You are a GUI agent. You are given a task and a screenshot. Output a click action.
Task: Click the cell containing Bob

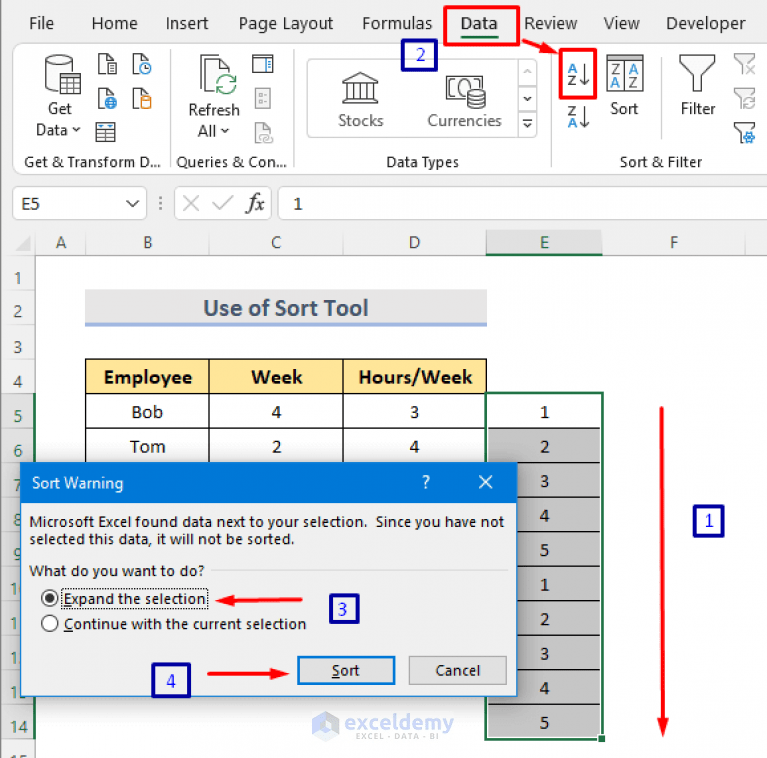(147, 412)
